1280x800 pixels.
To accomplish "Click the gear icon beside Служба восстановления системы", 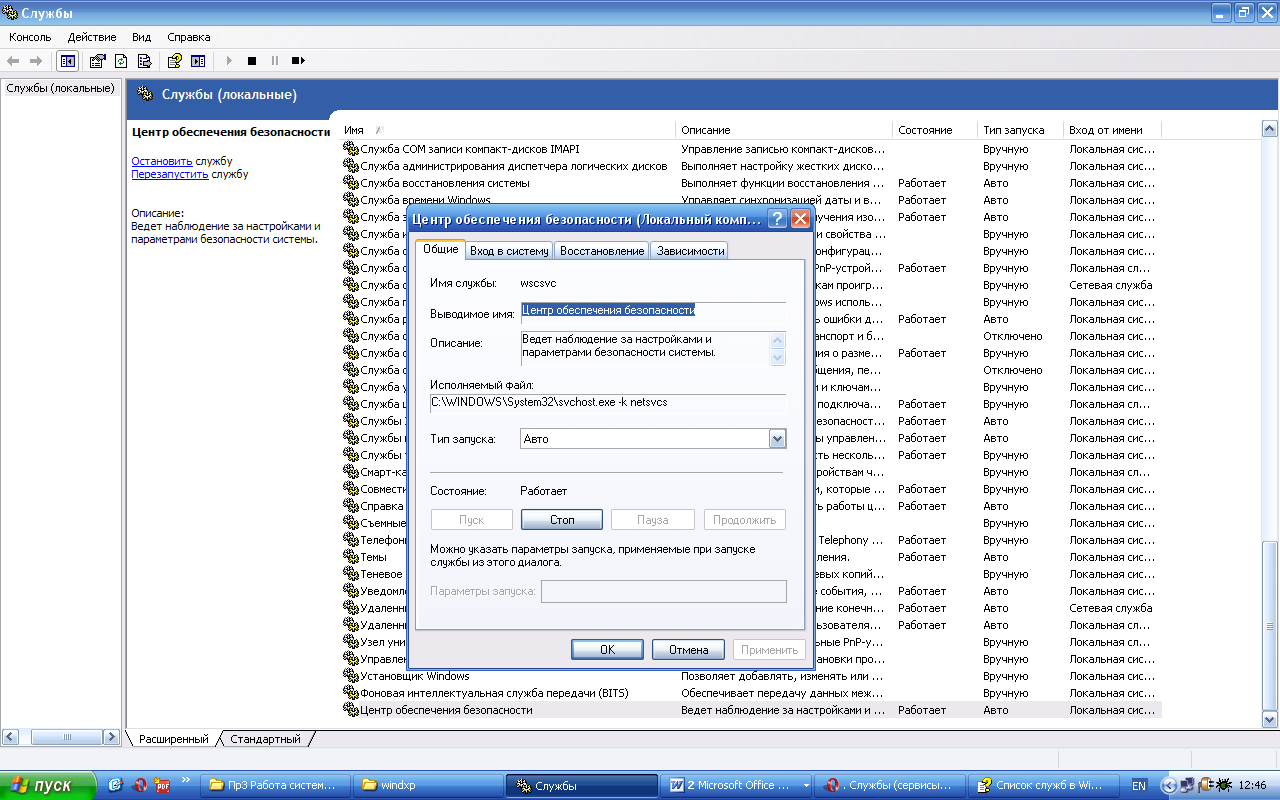I will tap(350, 183).
